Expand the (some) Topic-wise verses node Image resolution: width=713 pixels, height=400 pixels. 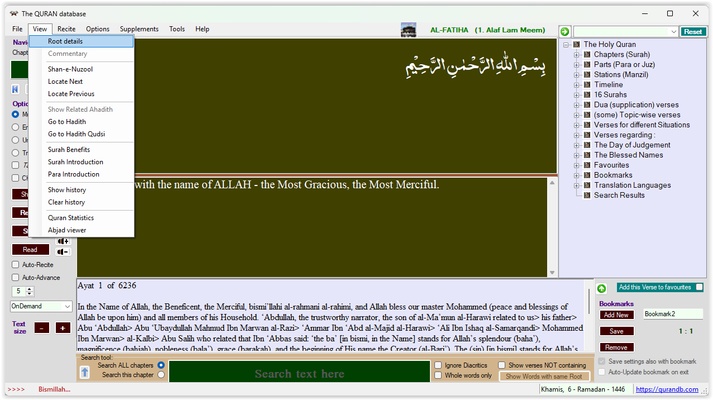(x=577, y=115)
